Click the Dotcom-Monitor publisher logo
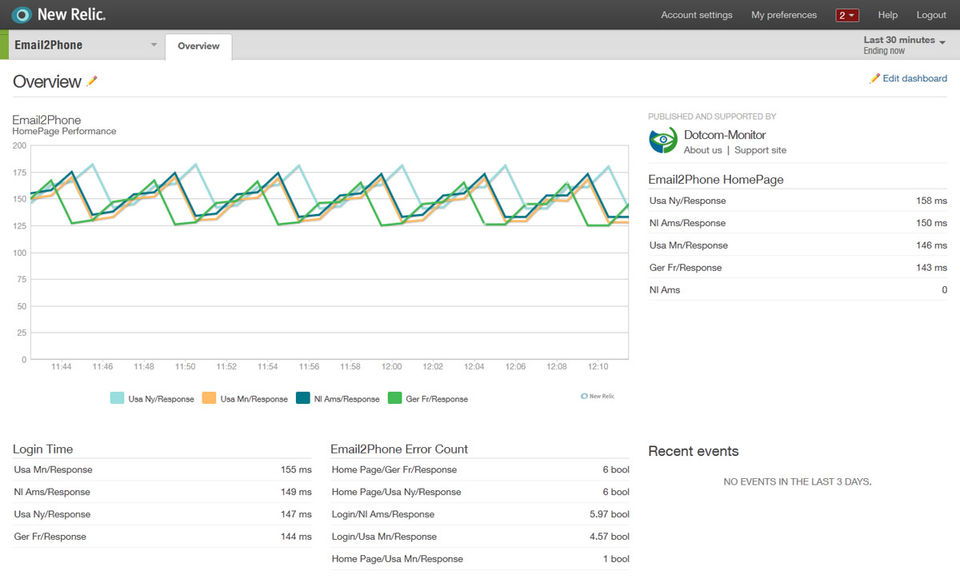The height and width of the screenshot is (578, 960). [x=663, y=141]
